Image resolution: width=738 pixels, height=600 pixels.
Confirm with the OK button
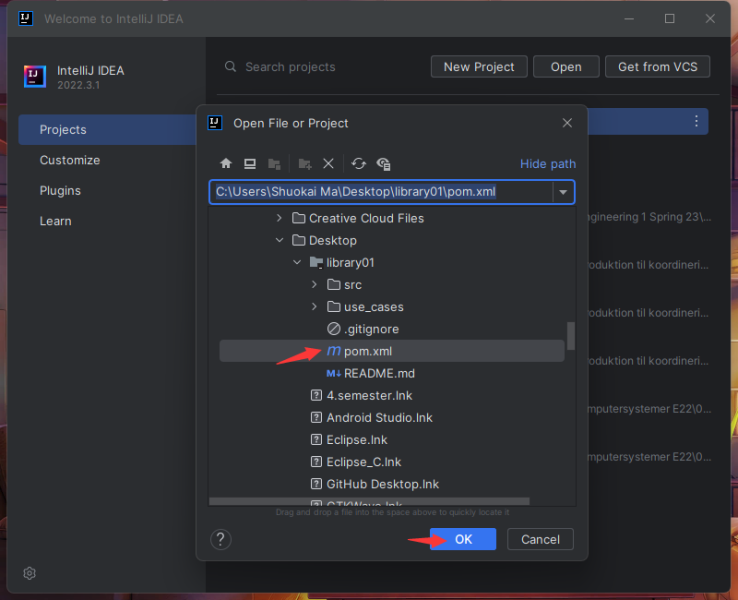point(463,539)
